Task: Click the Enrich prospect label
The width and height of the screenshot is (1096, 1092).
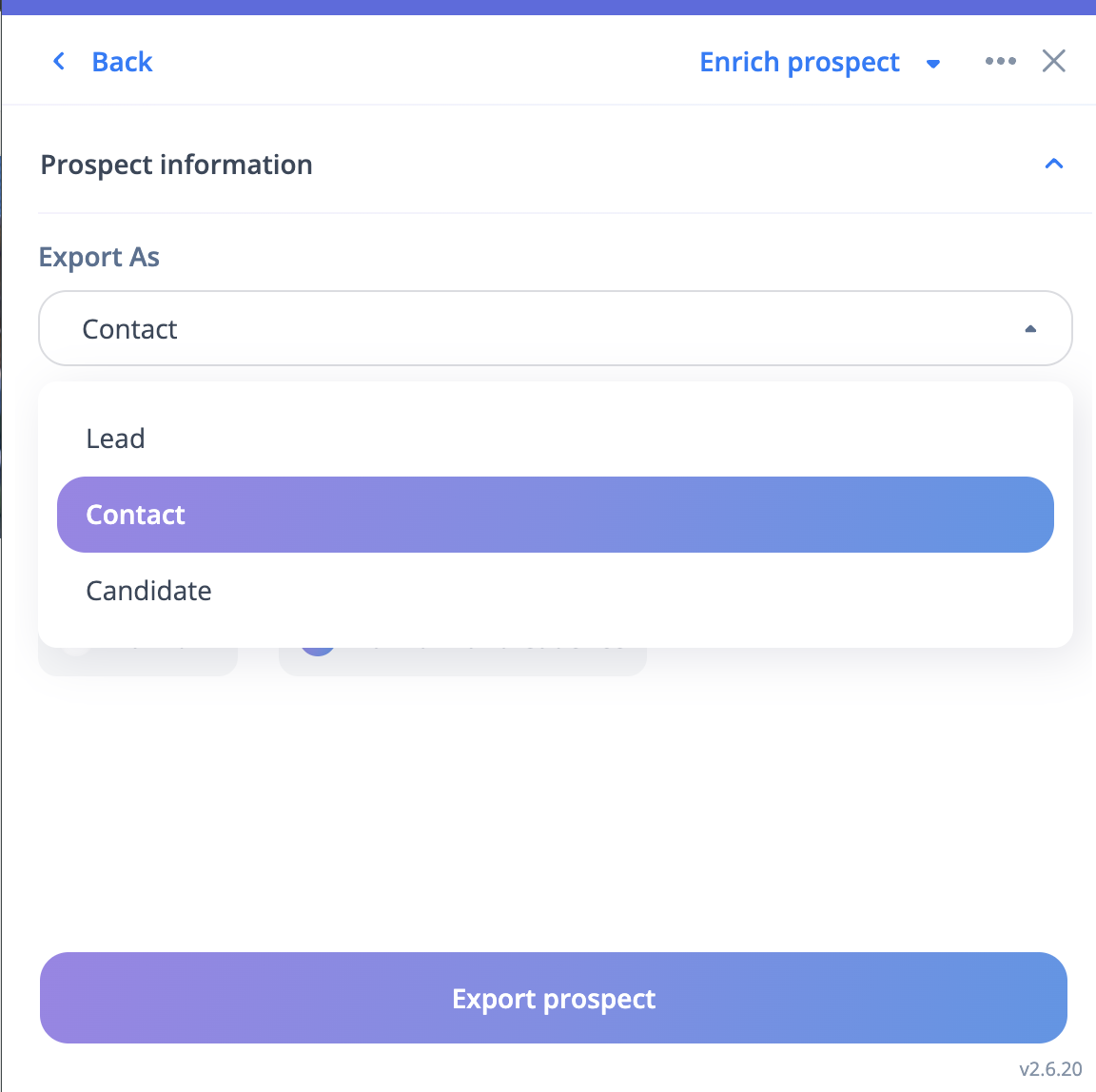Action: 799,62
